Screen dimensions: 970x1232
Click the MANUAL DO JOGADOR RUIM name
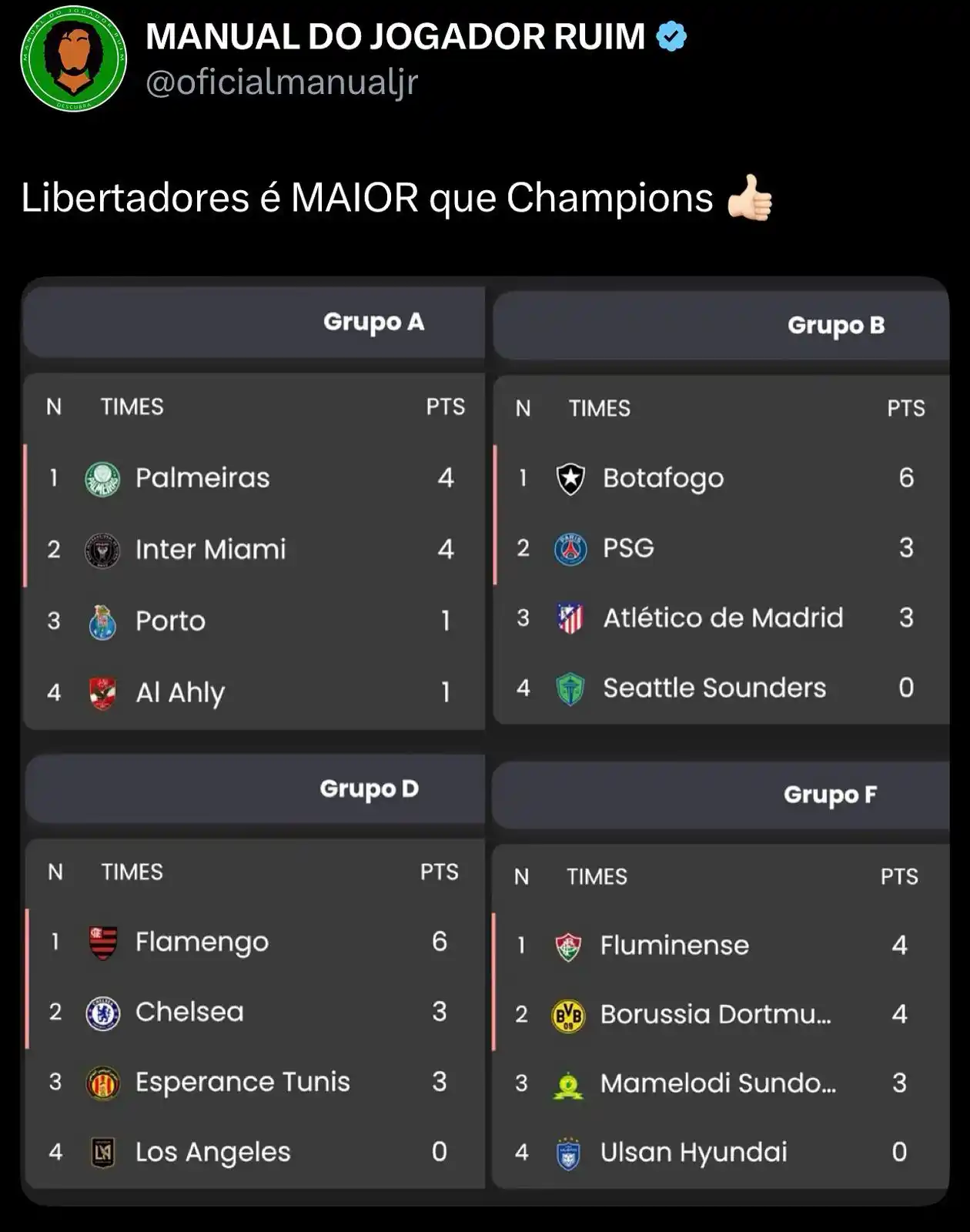point(396,36)
